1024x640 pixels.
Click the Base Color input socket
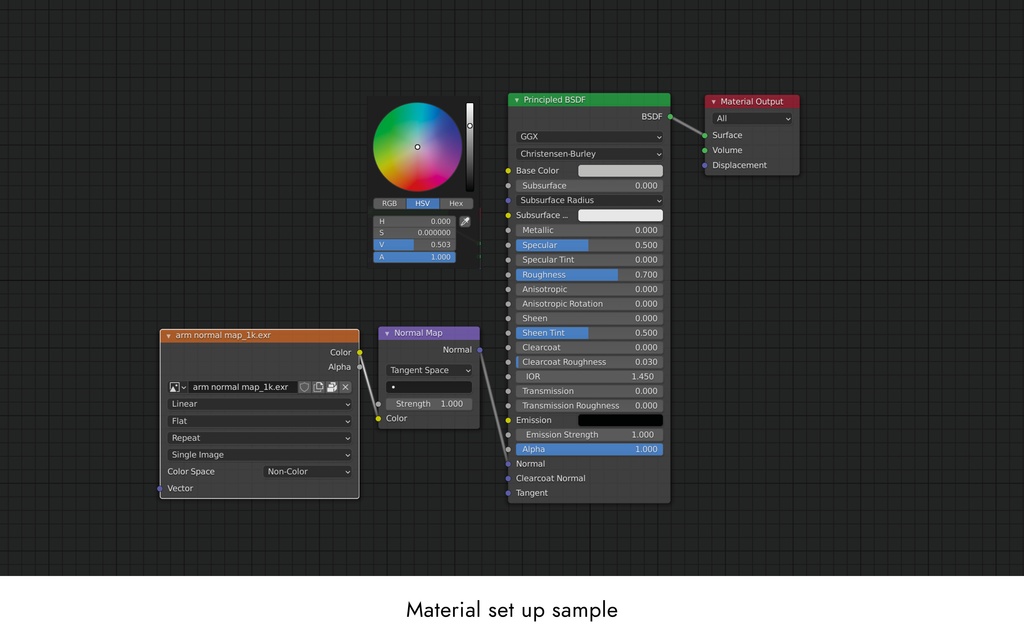tap(508, 170)
